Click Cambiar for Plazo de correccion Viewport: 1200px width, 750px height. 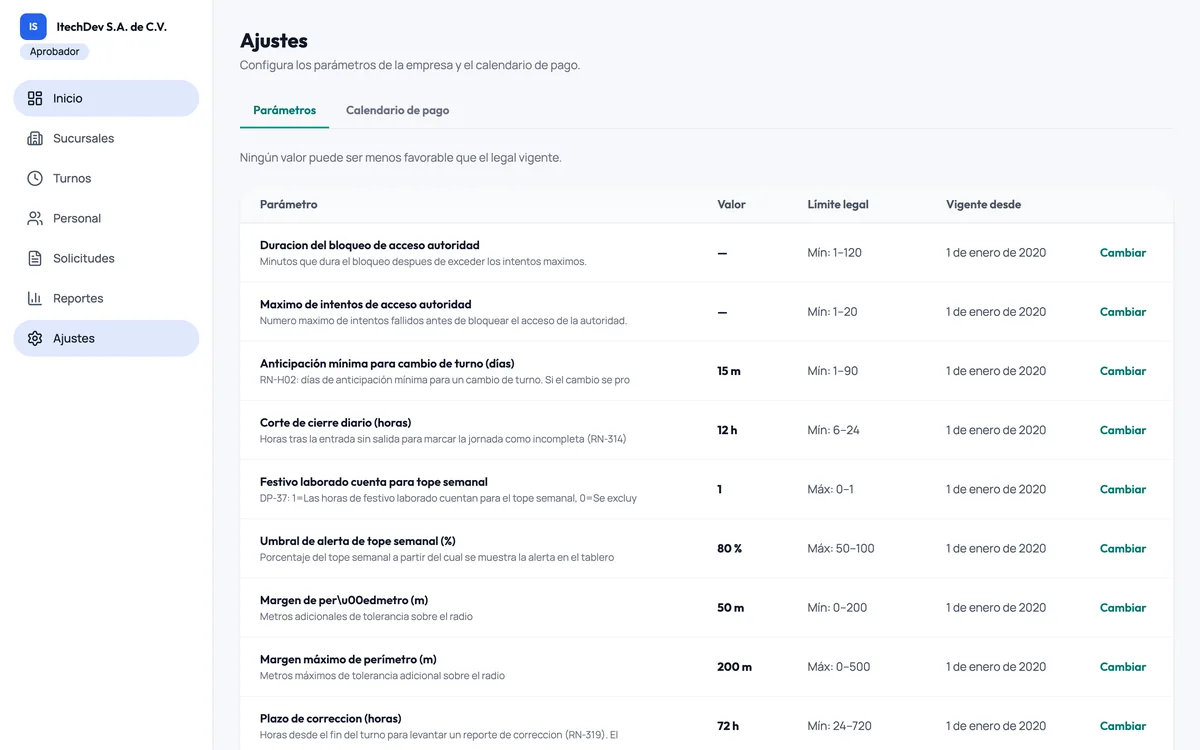tap(1123, 726)
